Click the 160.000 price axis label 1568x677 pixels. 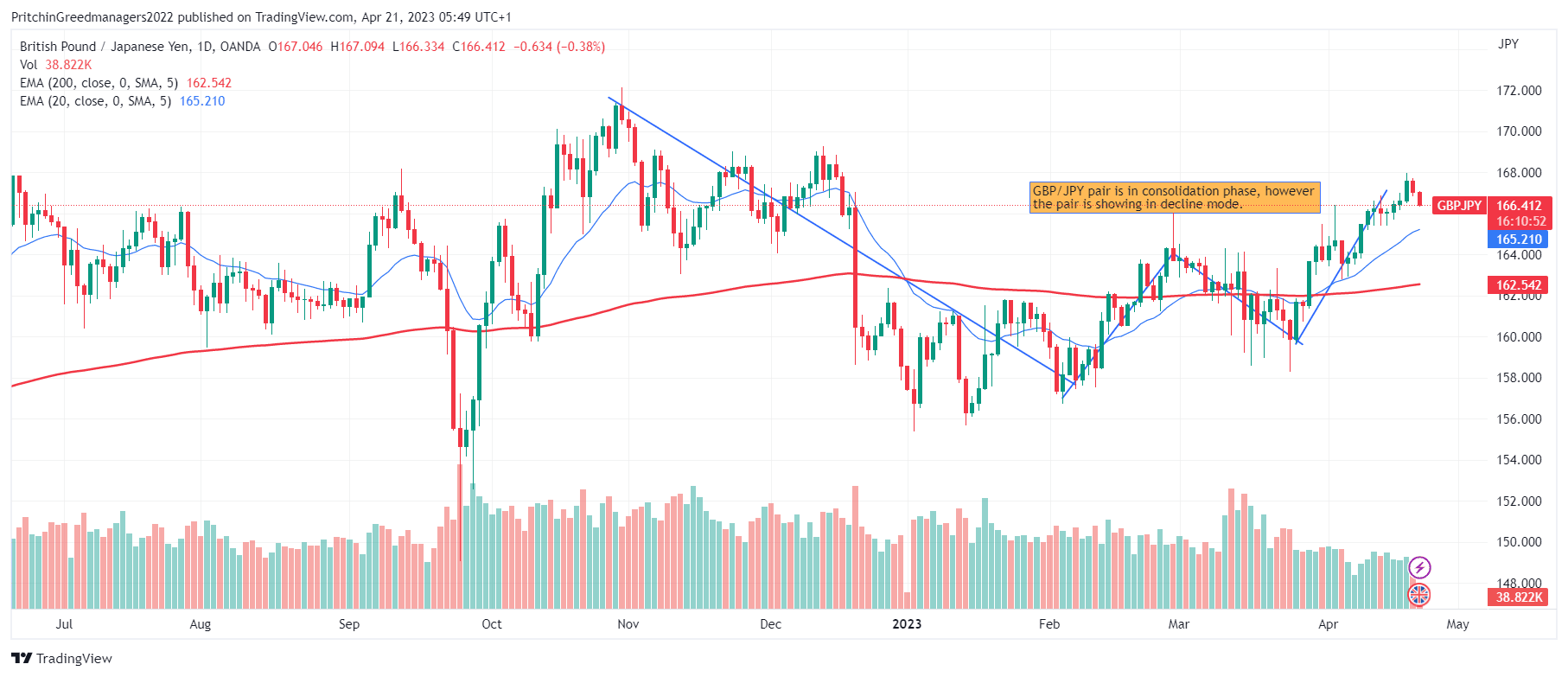pyautogui.click(x=1519, y=337)
